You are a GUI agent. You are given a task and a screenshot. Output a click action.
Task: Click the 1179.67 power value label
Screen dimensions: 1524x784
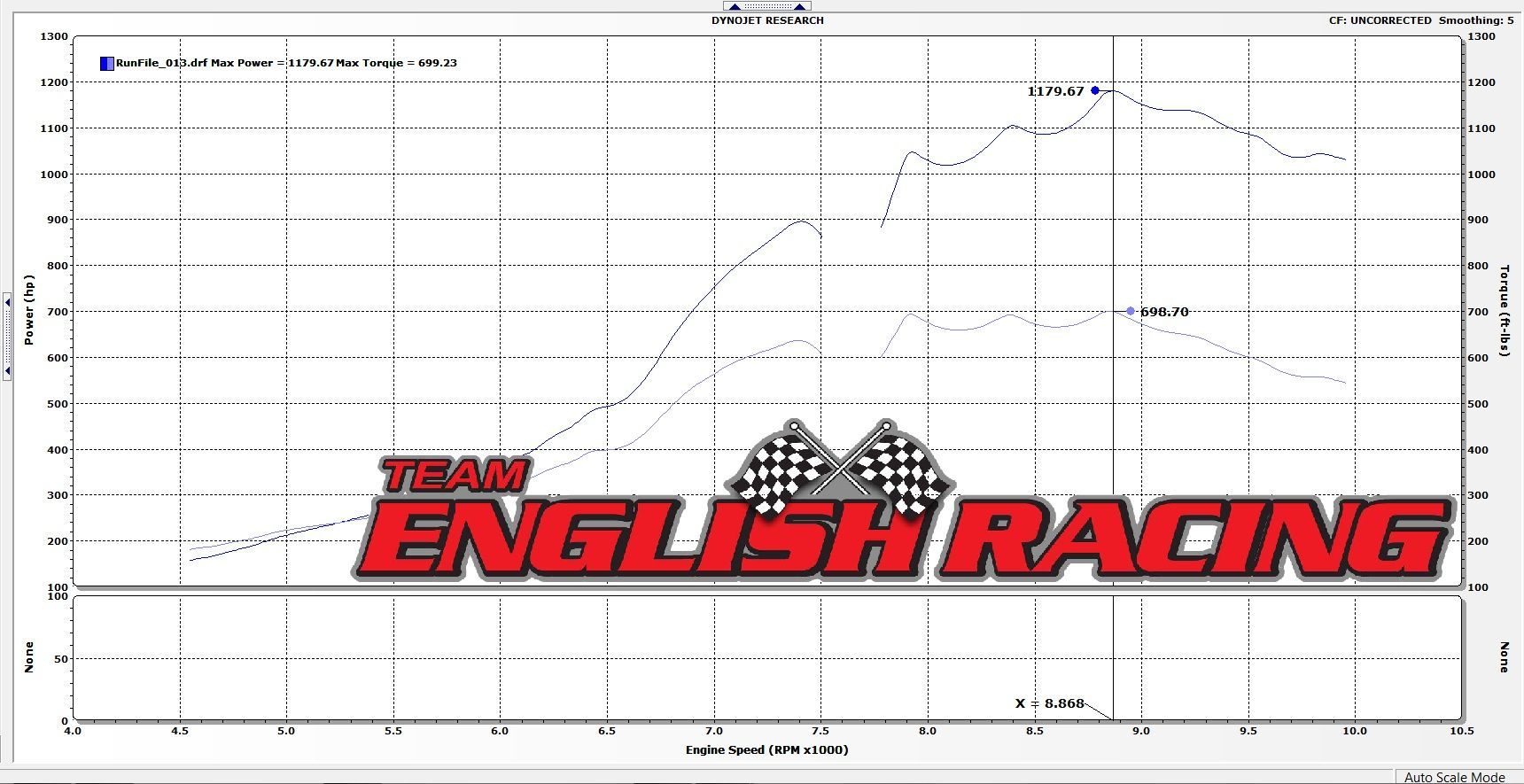pos(1055,91)
